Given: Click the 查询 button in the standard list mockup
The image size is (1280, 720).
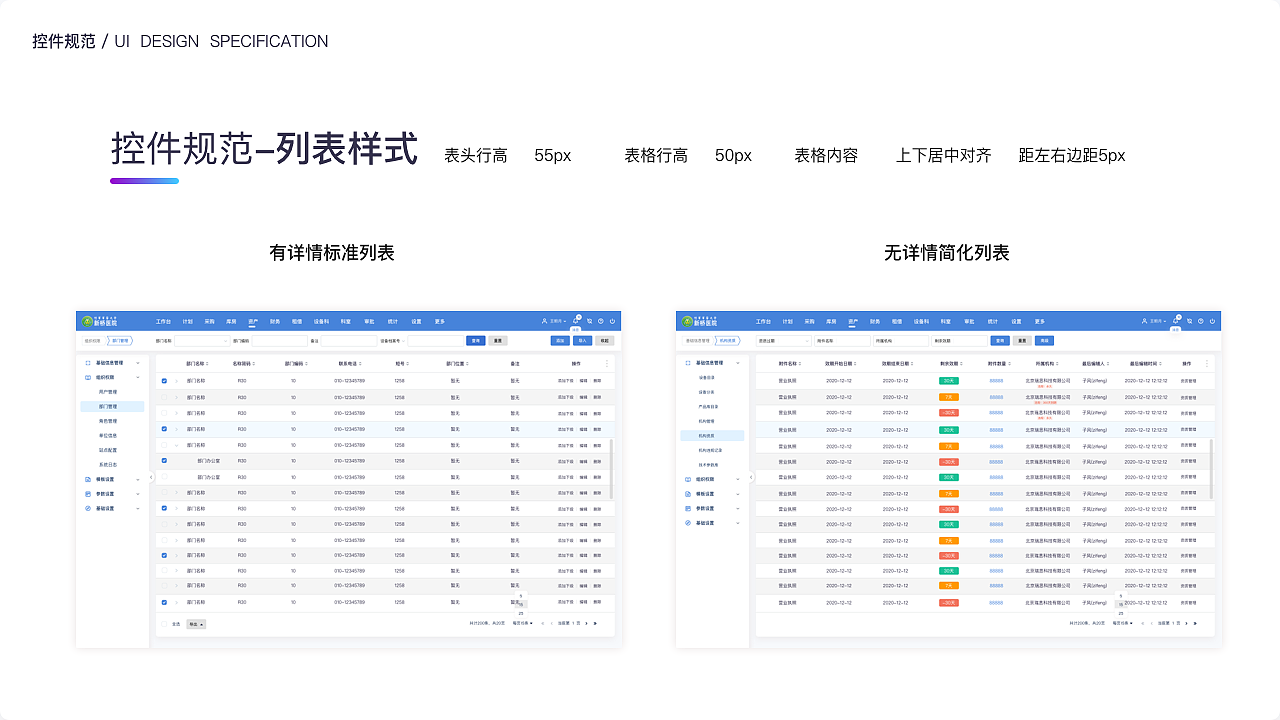Looking at the screenshot, I should (x=476, y=341).
